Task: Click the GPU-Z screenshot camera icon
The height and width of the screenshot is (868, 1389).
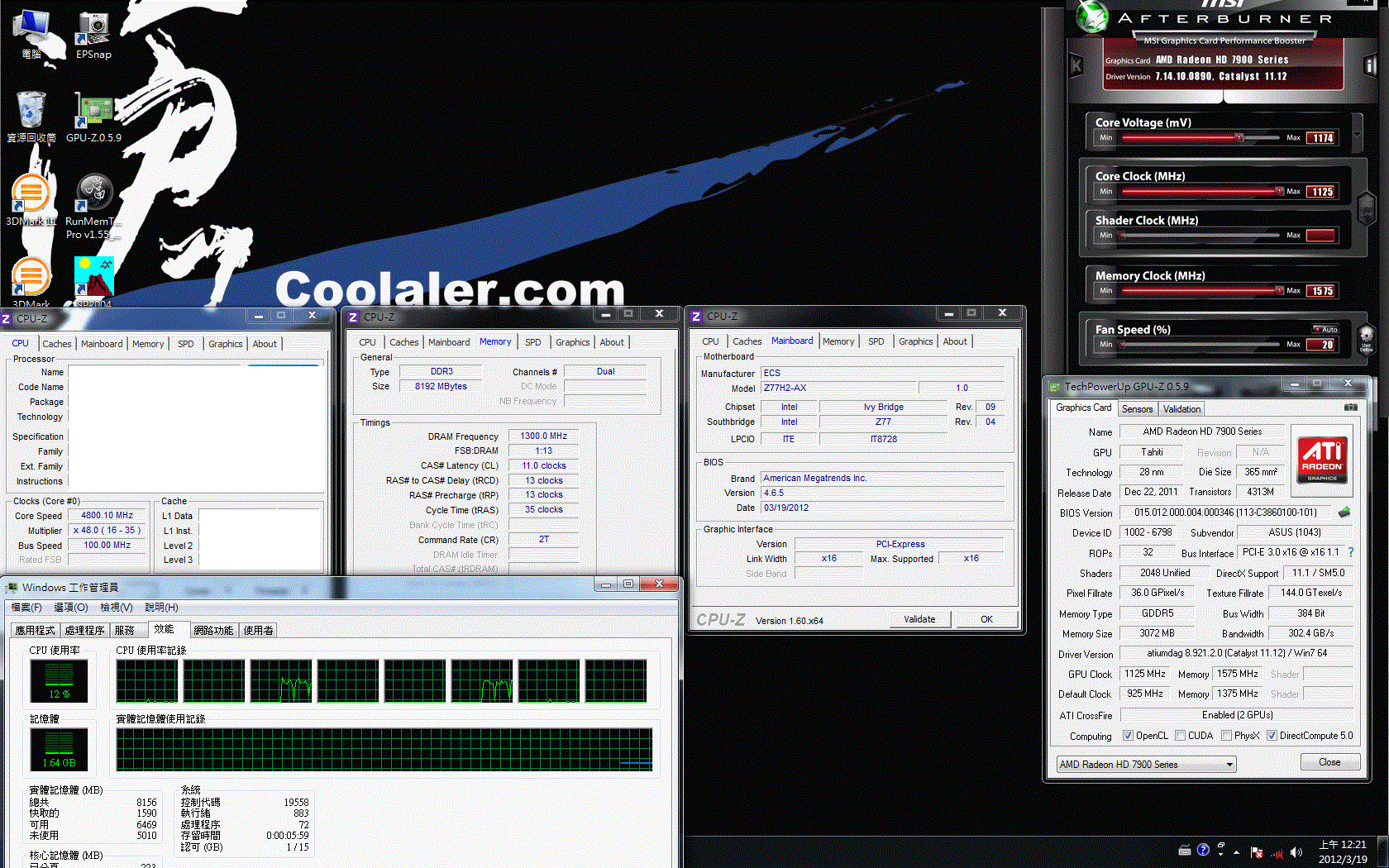Action: tap(1350, 408)
